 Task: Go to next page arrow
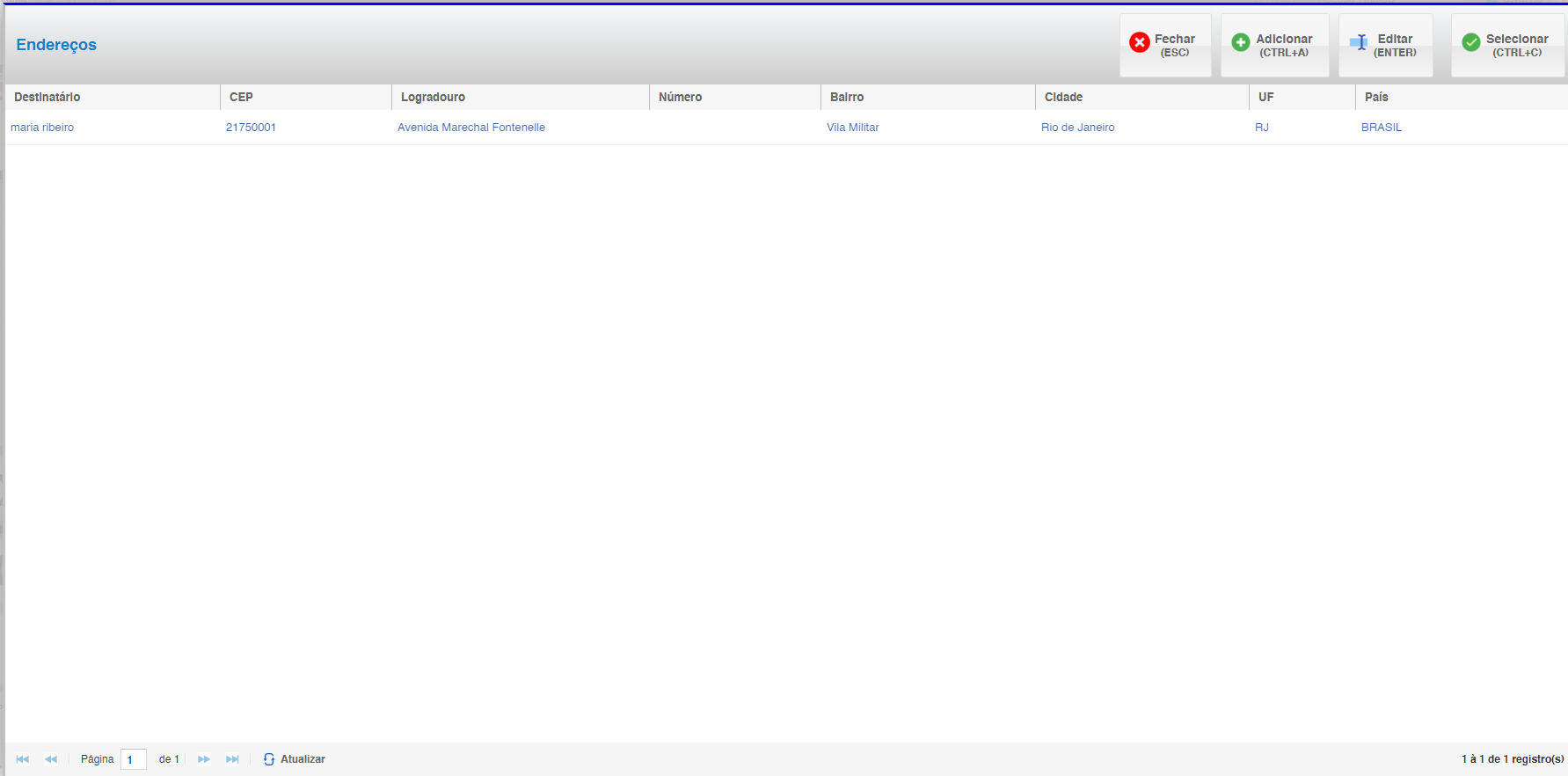204,759
